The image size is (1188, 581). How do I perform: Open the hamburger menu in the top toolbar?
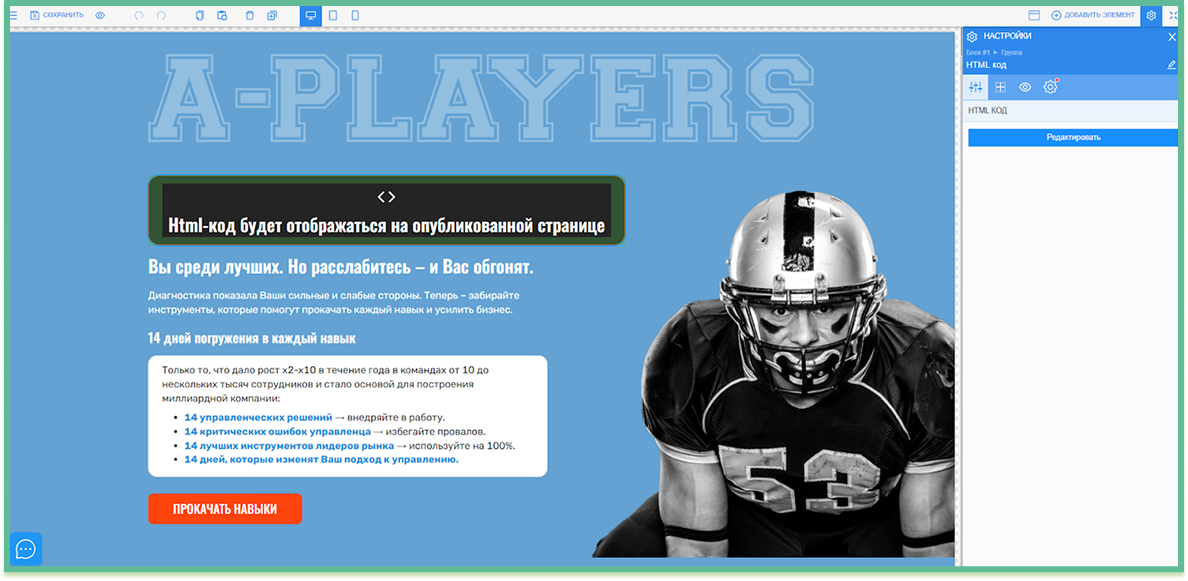[13, 15]
